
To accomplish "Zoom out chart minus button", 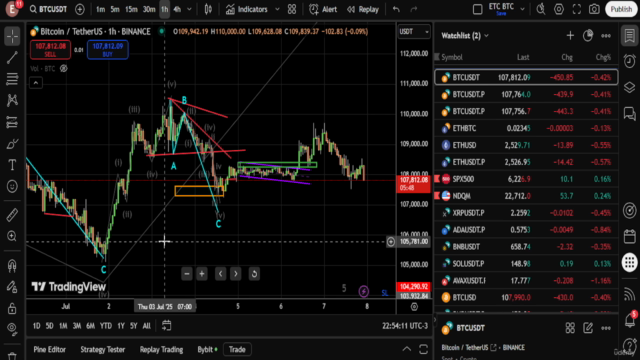I will point(187,274).
